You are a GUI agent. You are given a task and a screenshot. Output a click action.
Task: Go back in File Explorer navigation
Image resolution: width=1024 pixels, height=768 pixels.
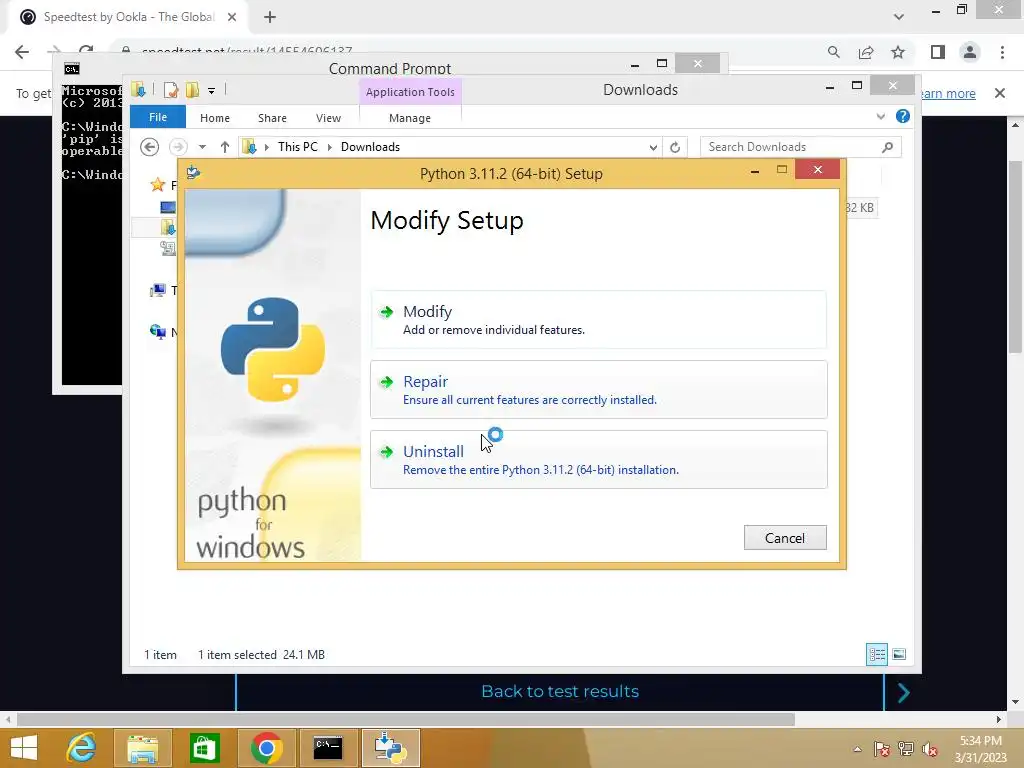tap(150, 147)
